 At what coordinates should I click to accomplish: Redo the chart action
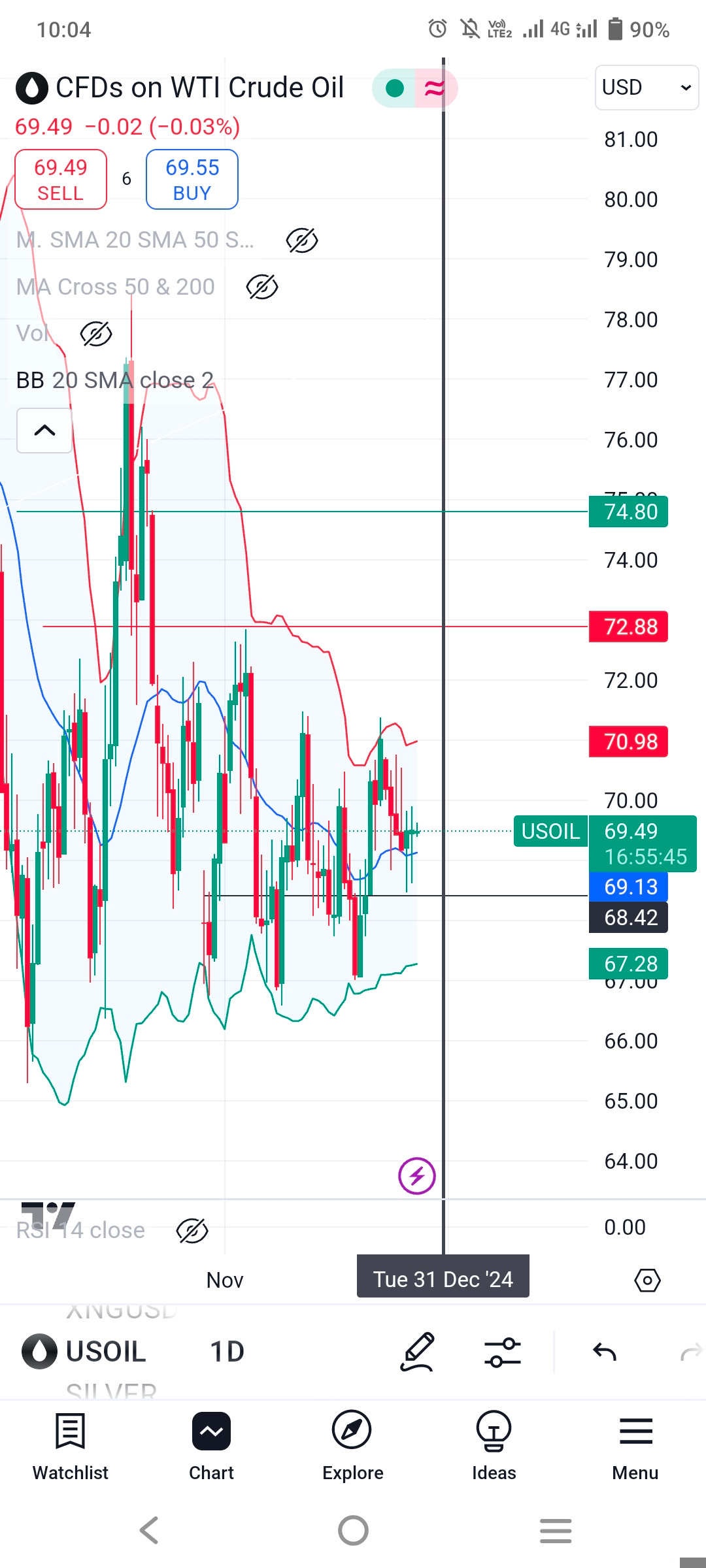(x=691, y=1352)
